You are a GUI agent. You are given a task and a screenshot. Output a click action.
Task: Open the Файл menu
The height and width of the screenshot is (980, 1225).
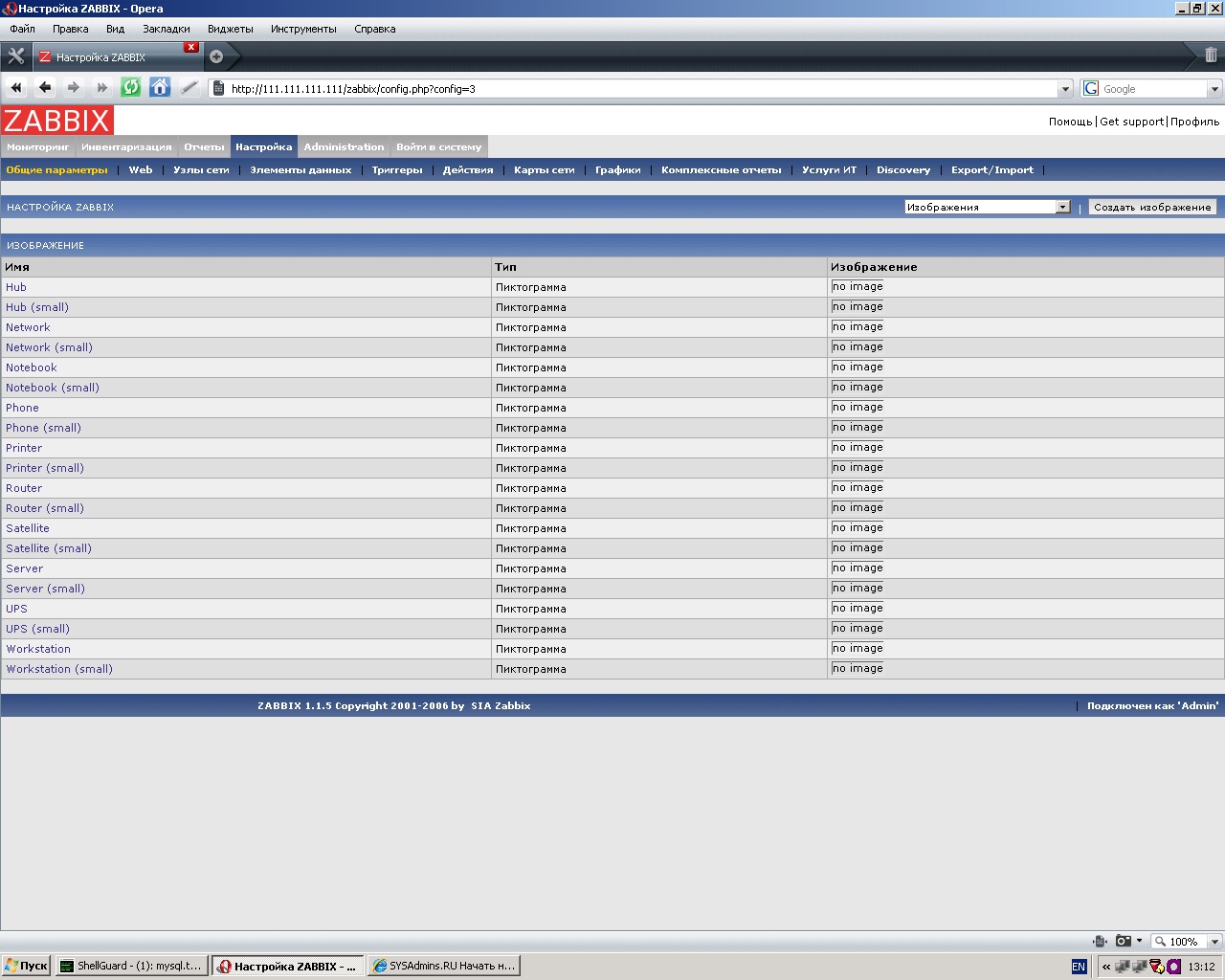[x=22, y=29]
